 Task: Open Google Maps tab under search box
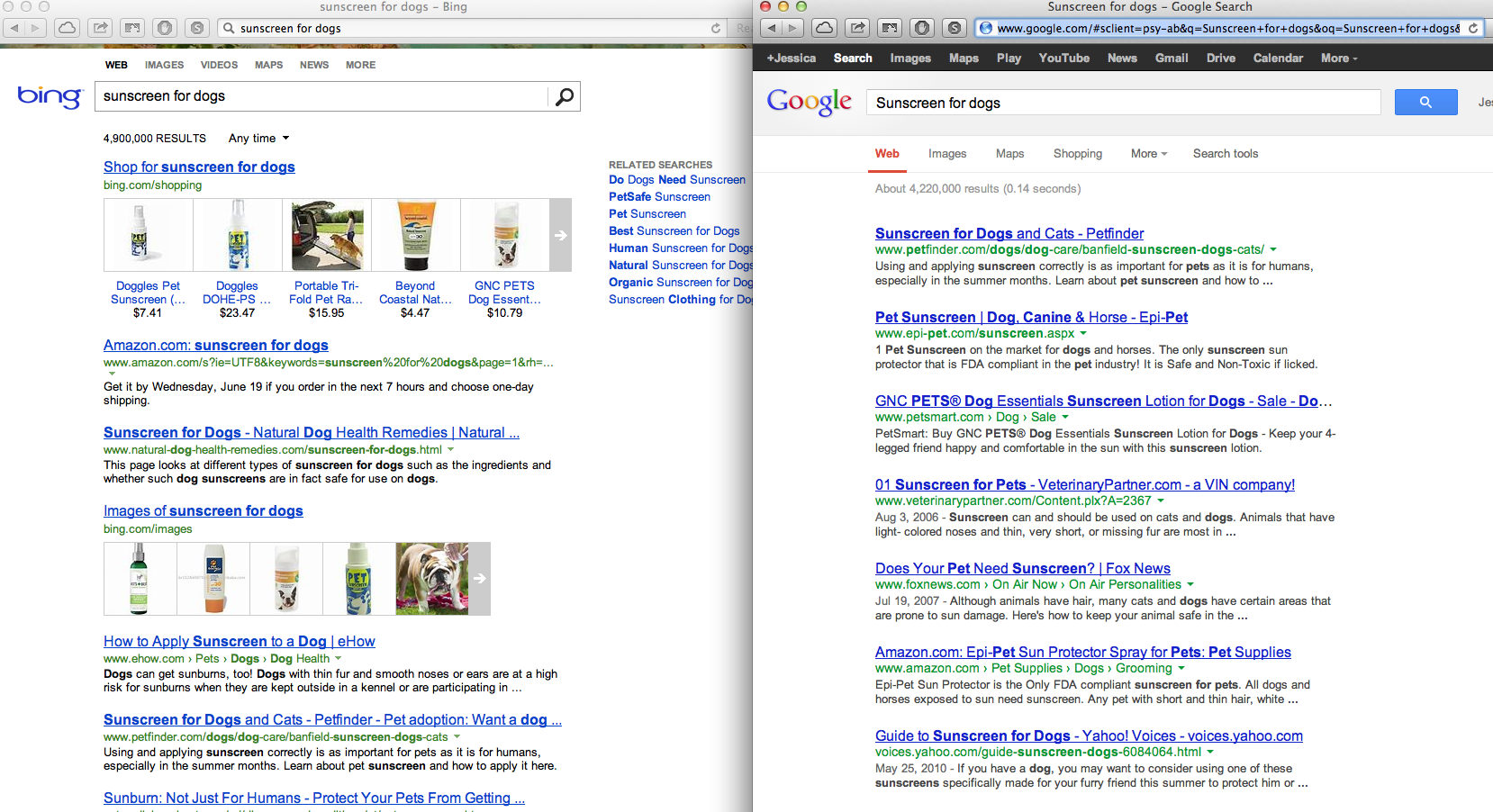pos(1009,154)
